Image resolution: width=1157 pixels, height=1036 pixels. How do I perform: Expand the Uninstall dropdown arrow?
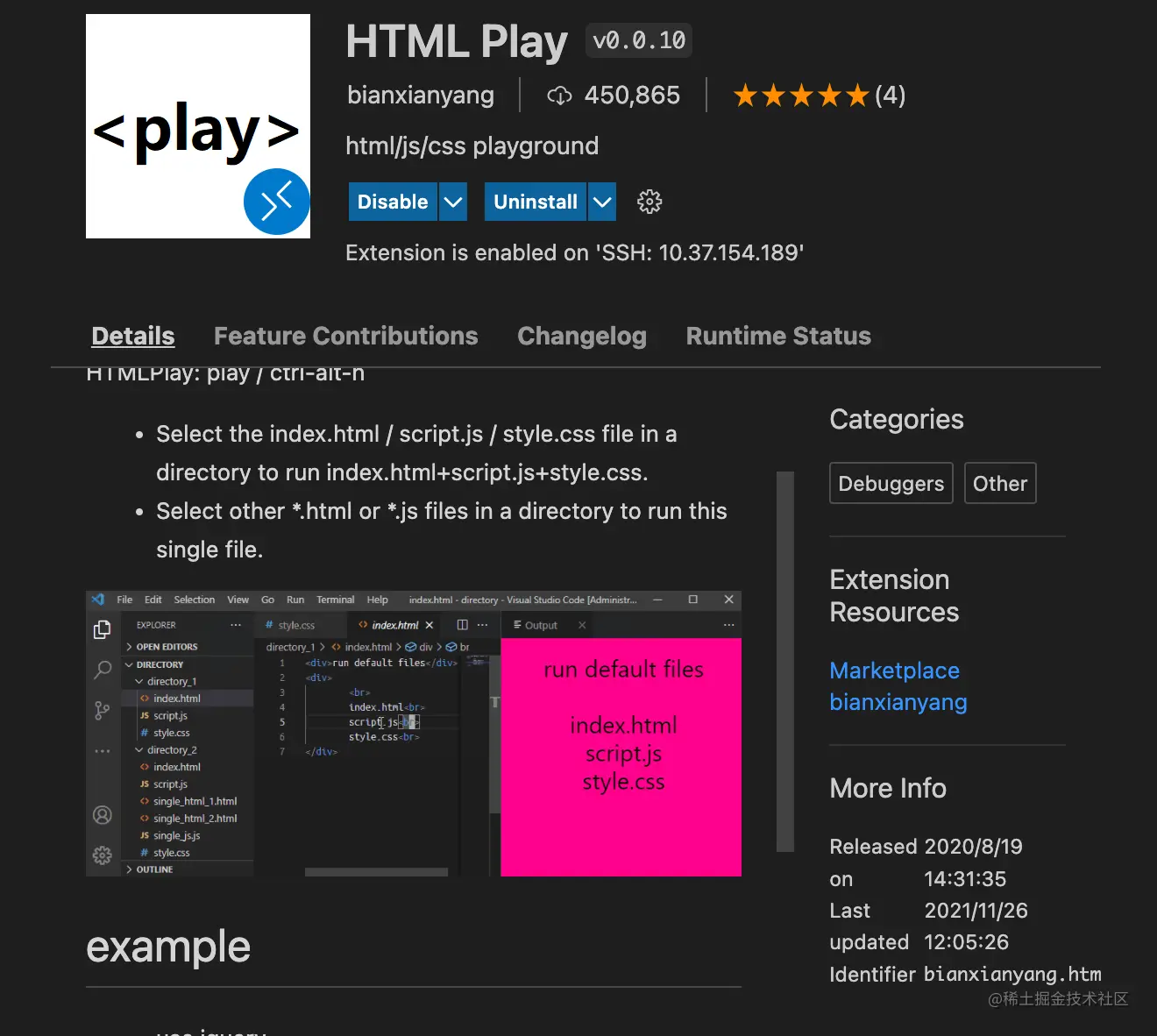click(x=602, y=202)
